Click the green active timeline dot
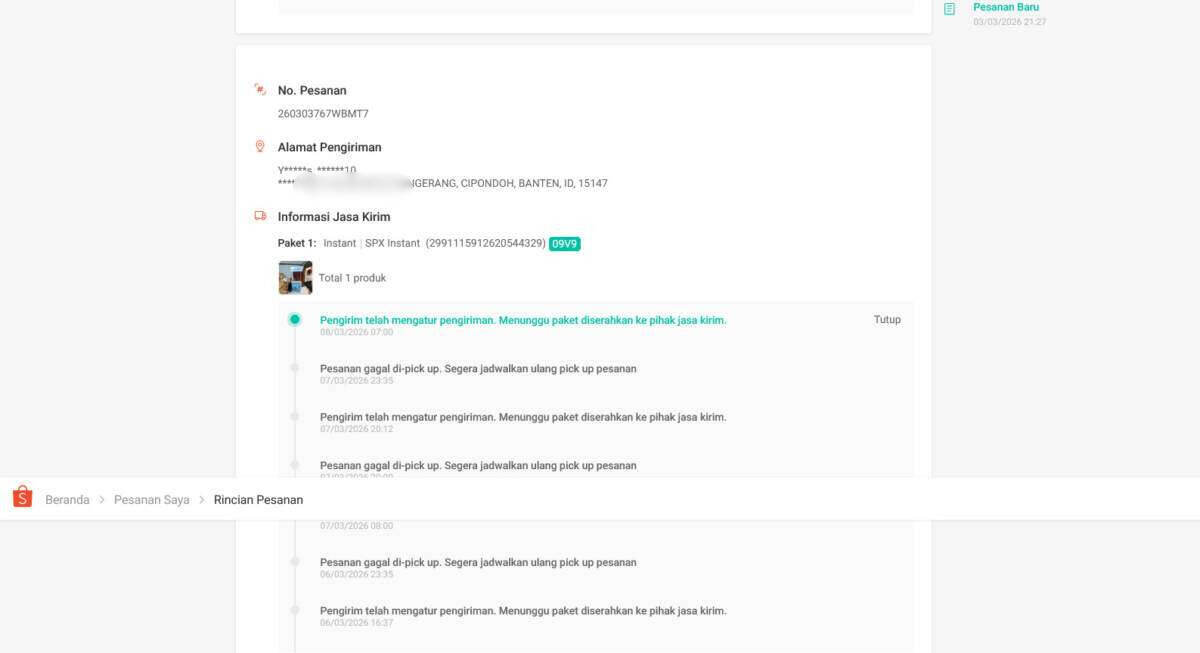Viewport: 1200px width, 653px height. (x=295, y=320)
